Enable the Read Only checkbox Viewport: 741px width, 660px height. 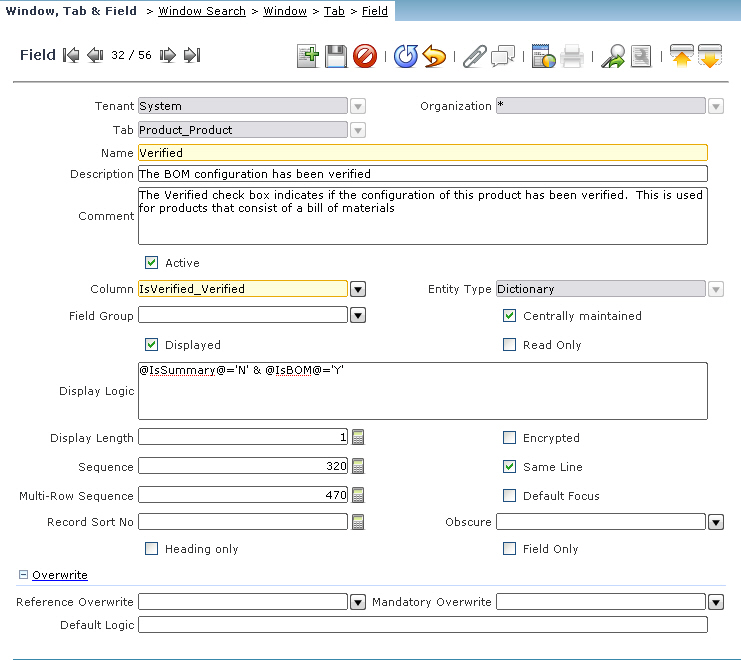(510, 345)
